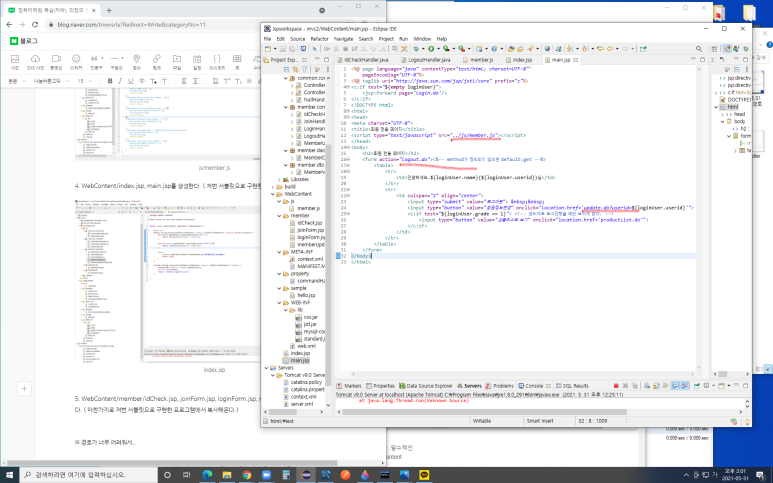Click the Console horizontal scrollbar
This screenshot has height=483, width=773.
click(484, 412)
